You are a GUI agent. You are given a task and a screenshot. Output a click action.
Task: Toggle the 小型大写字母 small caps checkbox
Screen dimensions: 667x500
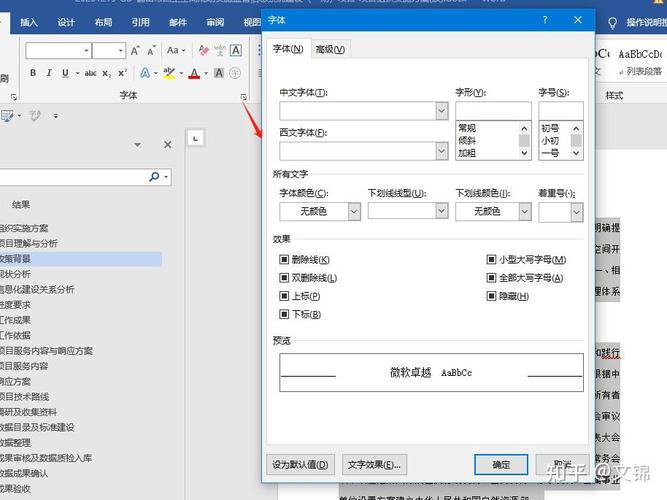491,259
